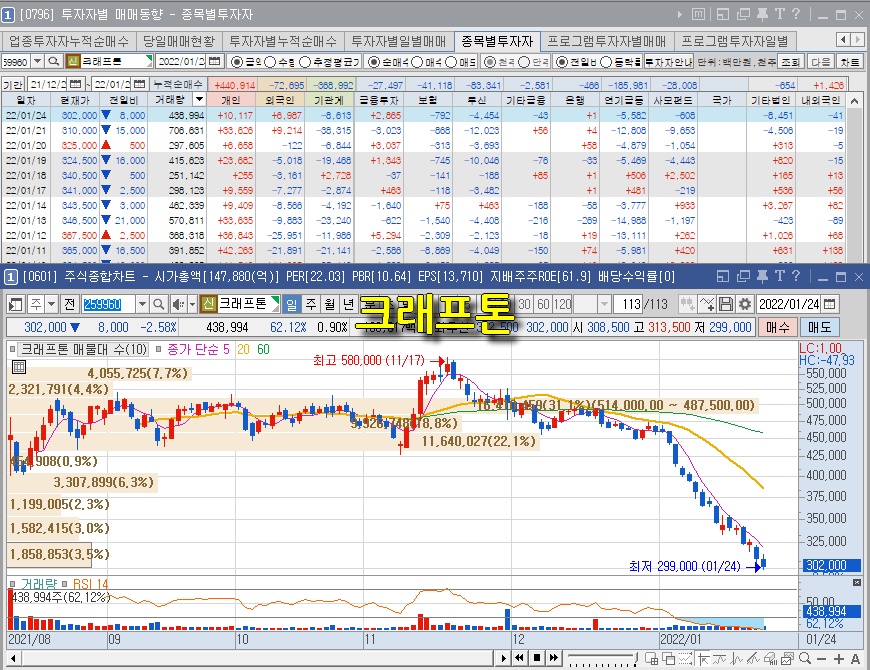This screenshot has height=670, width=870.
Task: Select the 단주 radio button
Action: [x=524, y=62]
